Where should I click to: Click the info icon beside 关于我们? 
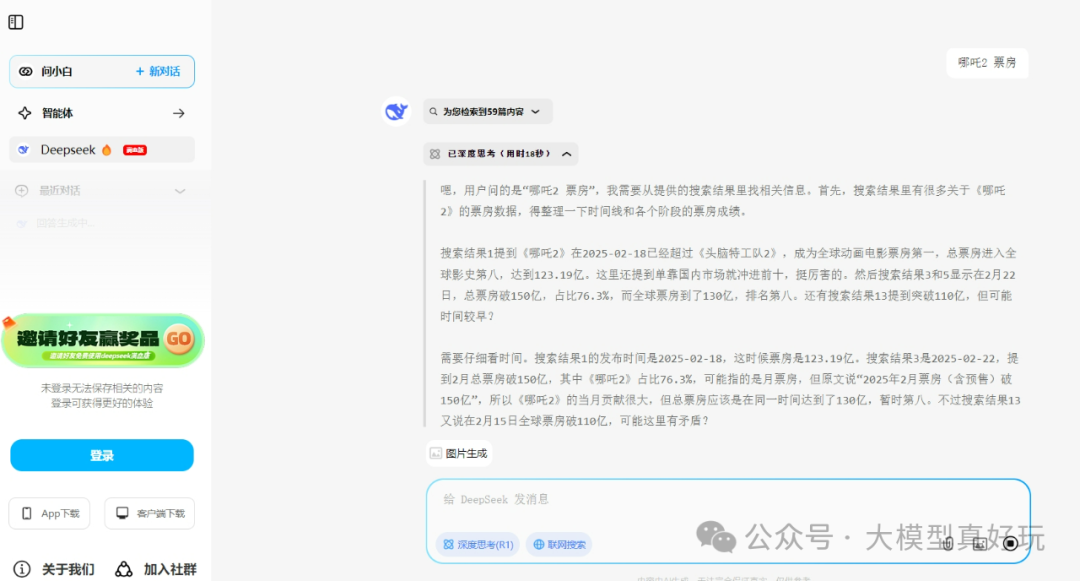click(22, 569)
